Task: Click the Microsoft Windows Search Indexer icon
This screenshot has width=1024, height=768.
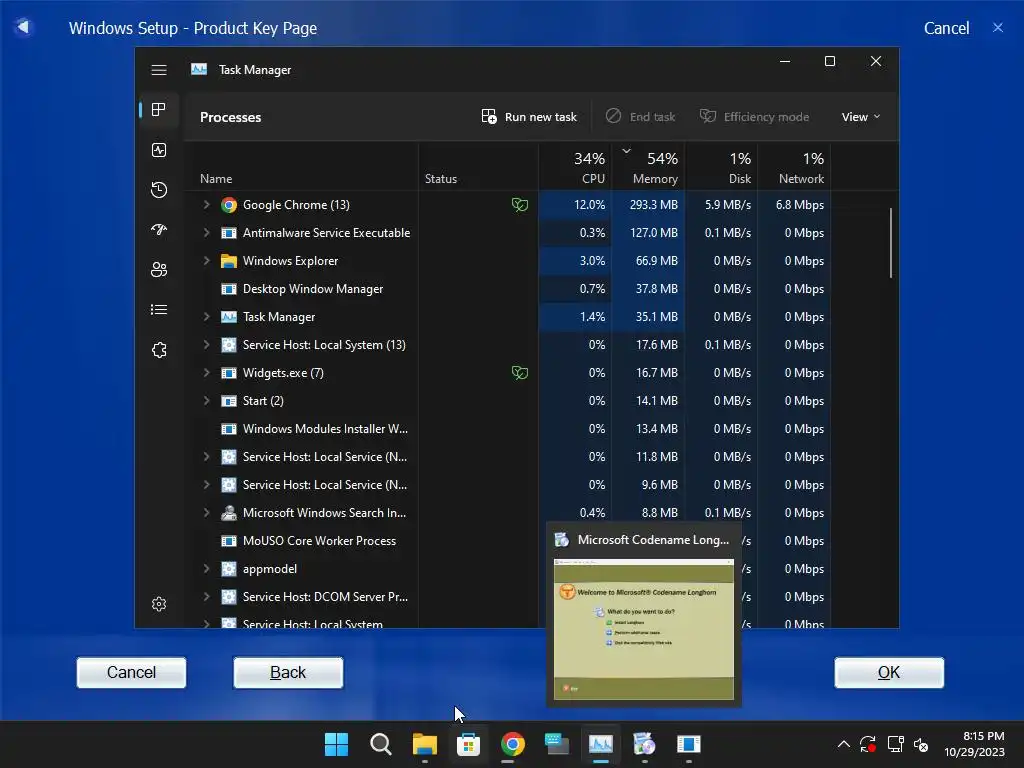Action: point(229,513)
